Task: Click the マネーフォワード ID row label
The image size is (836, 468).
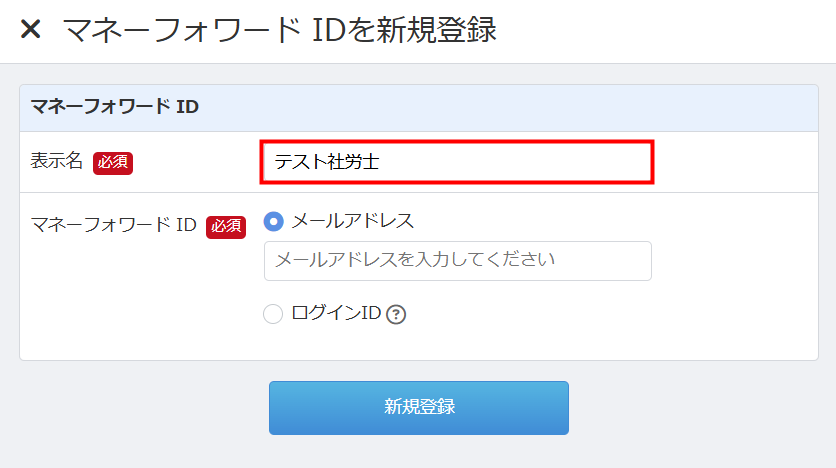Action: pos(114,225)
